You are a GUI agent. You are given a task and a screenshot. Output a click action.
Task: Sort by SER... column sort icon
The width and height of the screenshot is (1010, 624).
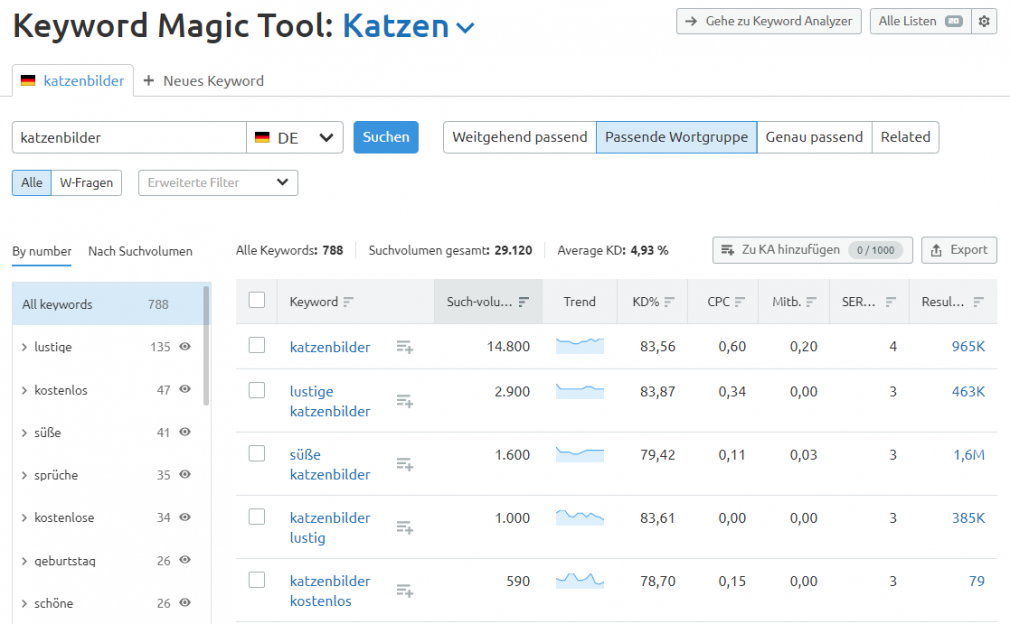[890, 301]
